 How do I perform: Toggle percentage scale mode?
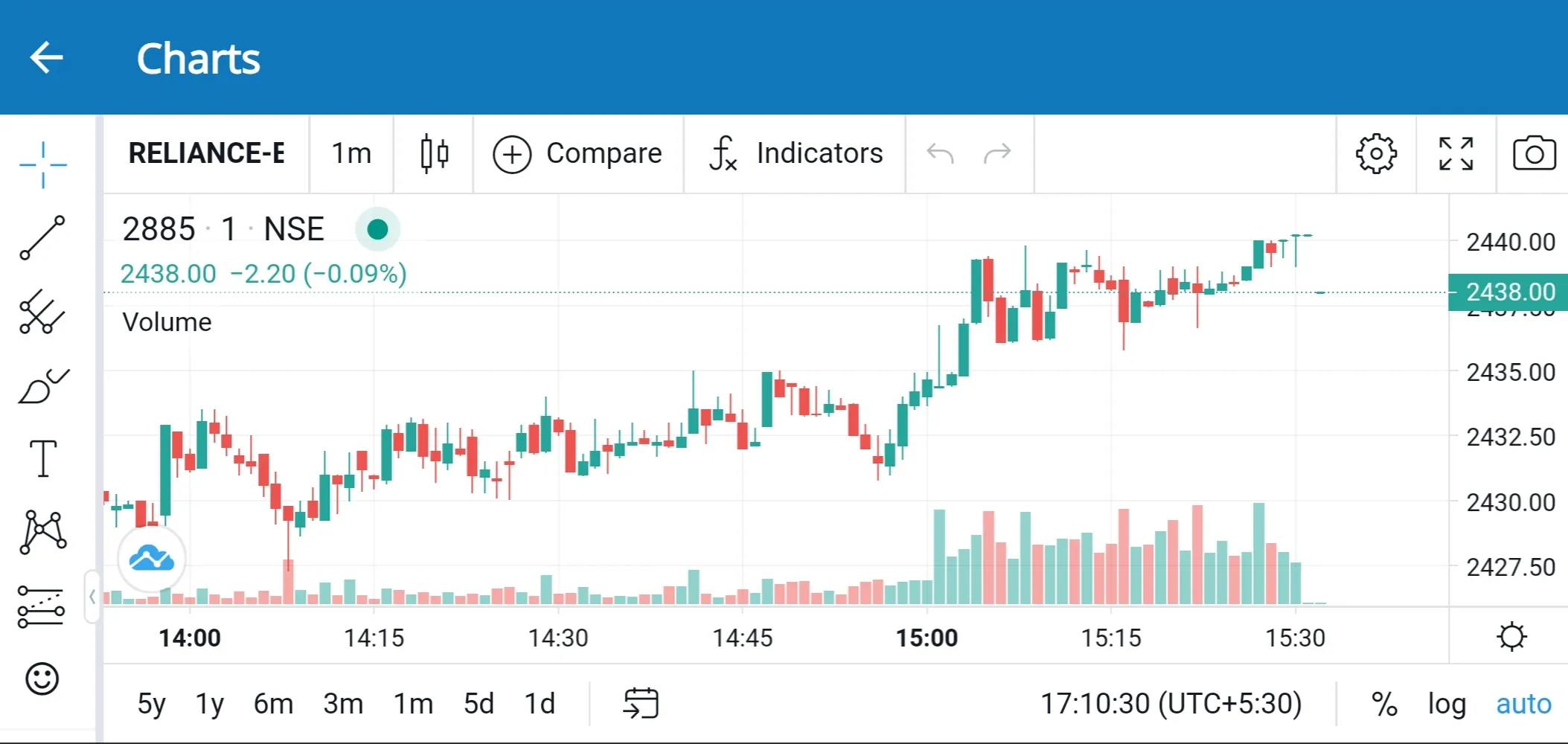[1384, 704]
